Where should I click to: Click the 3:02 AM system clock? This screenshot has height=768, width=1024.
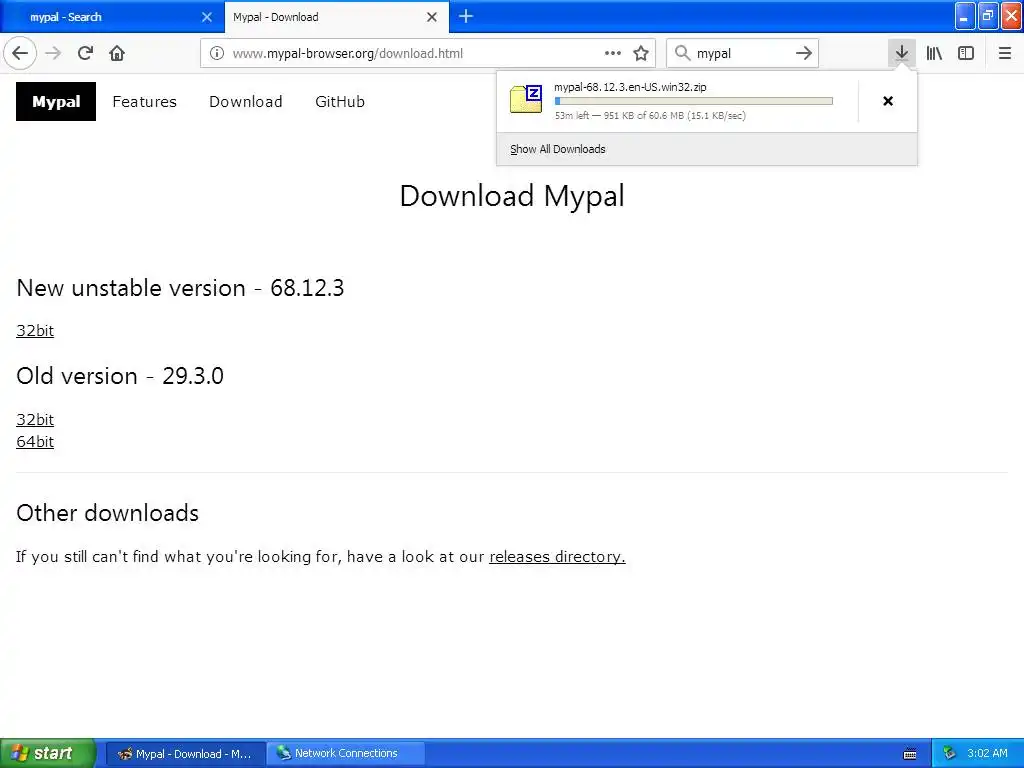987,753
